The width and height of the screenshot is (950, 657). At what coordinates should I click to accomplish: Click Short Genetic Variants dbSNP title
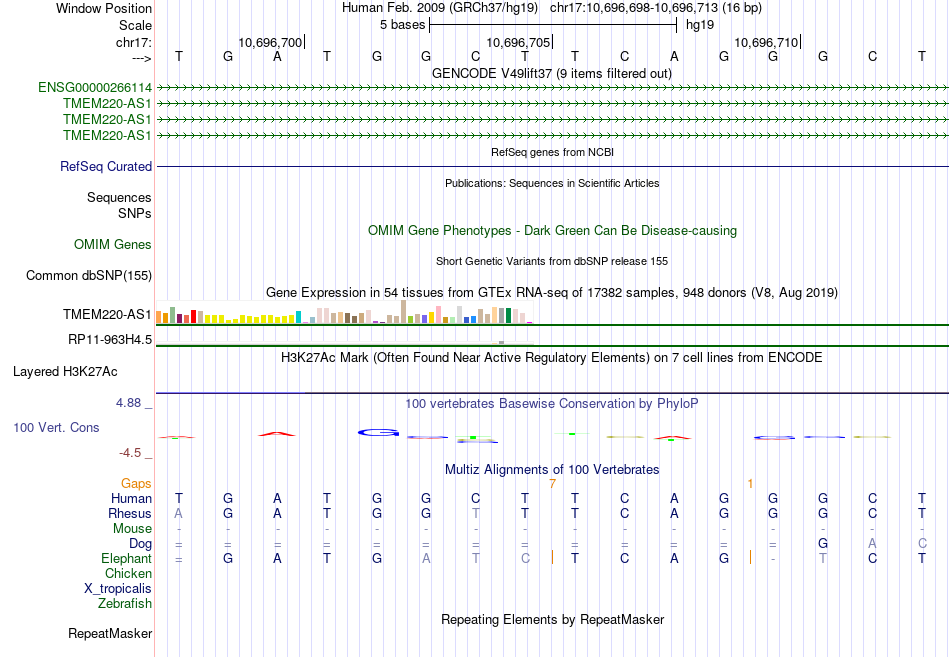pos(552,262)
